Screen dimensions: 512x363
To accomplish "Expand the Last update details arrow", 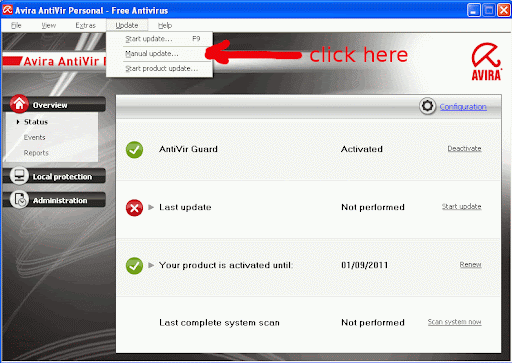I will (151, 207).
